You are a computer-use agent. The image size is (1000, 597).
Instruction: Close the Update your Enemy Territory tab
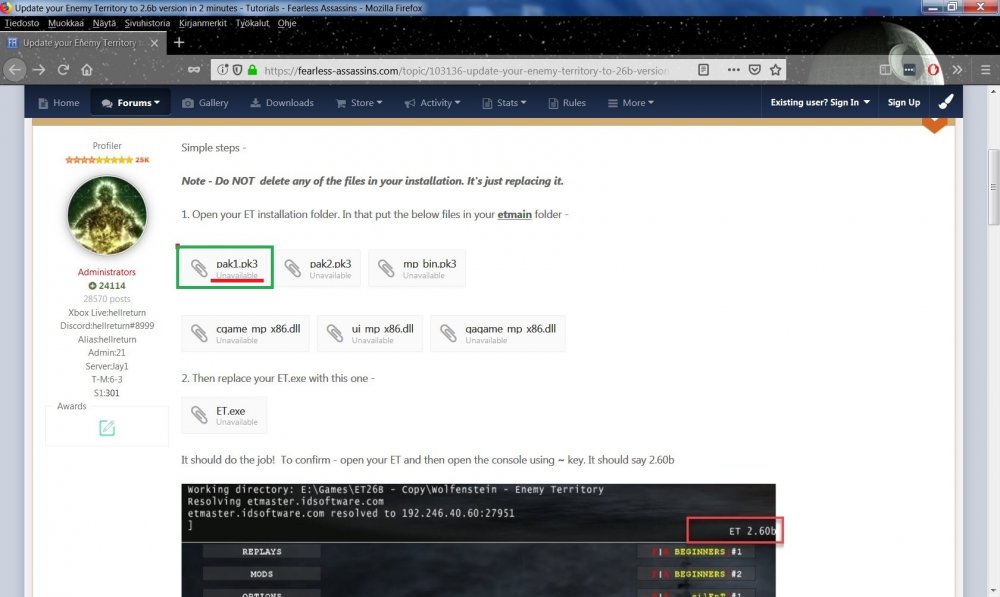[x=154, y=43]
